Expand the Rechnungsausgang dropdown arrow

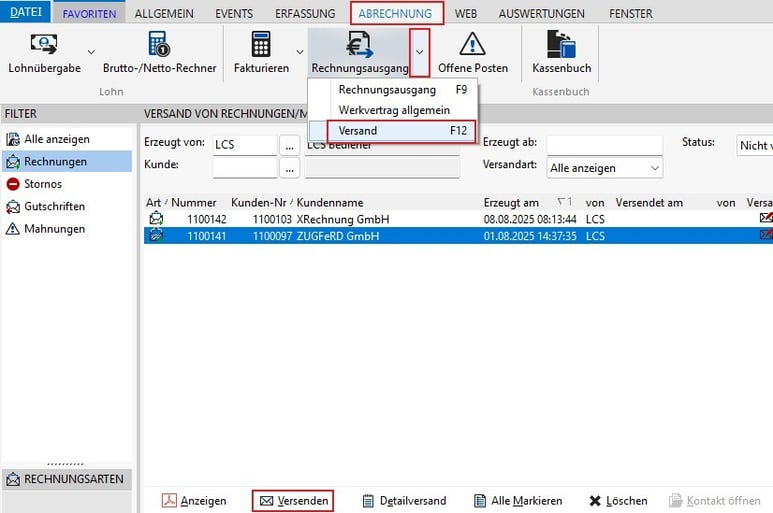[x=420, y=52]
